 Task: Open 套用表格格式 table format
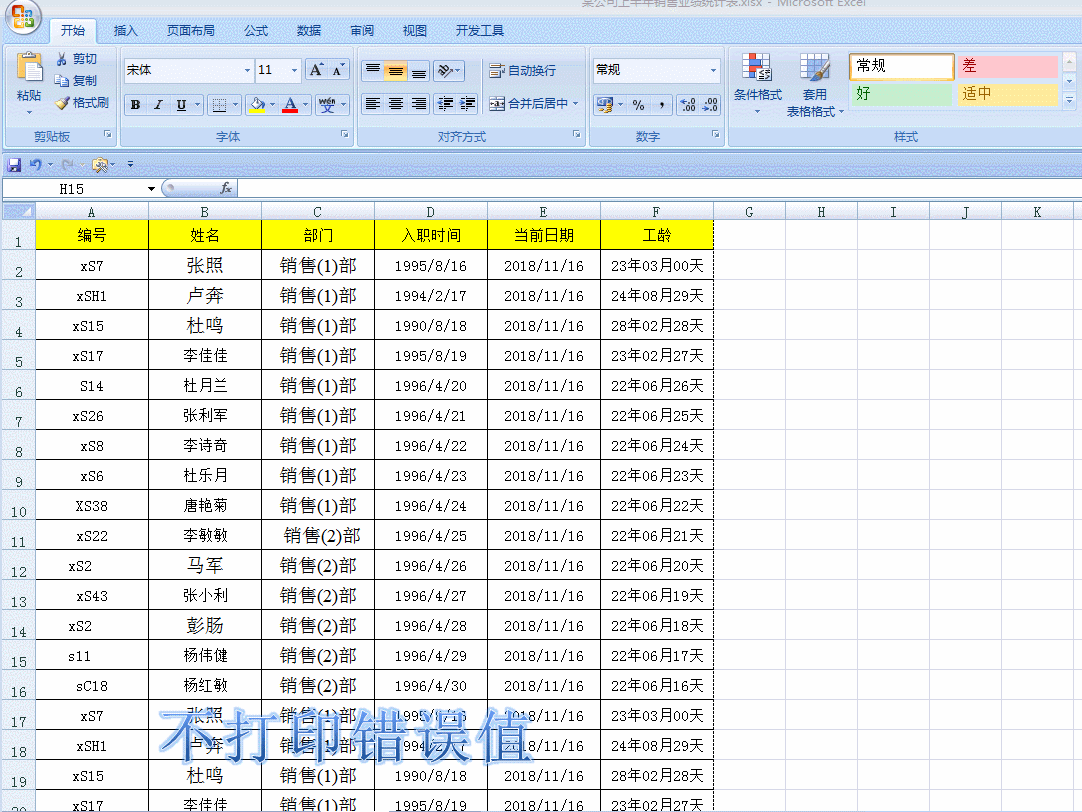click(x=815, y=83)
